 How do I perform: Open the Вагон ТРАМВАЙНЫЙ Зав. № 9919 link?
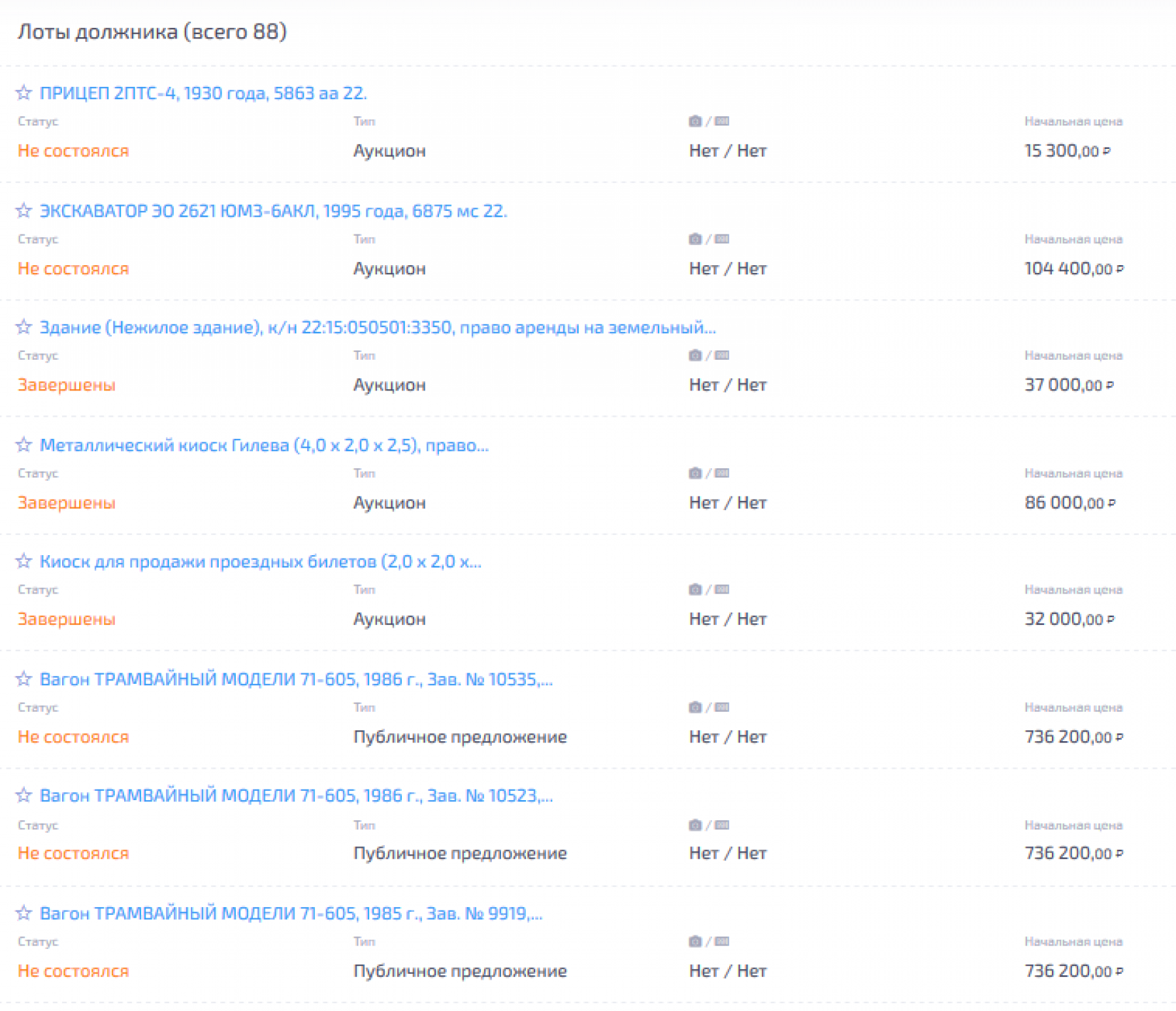tap(291, 913)
